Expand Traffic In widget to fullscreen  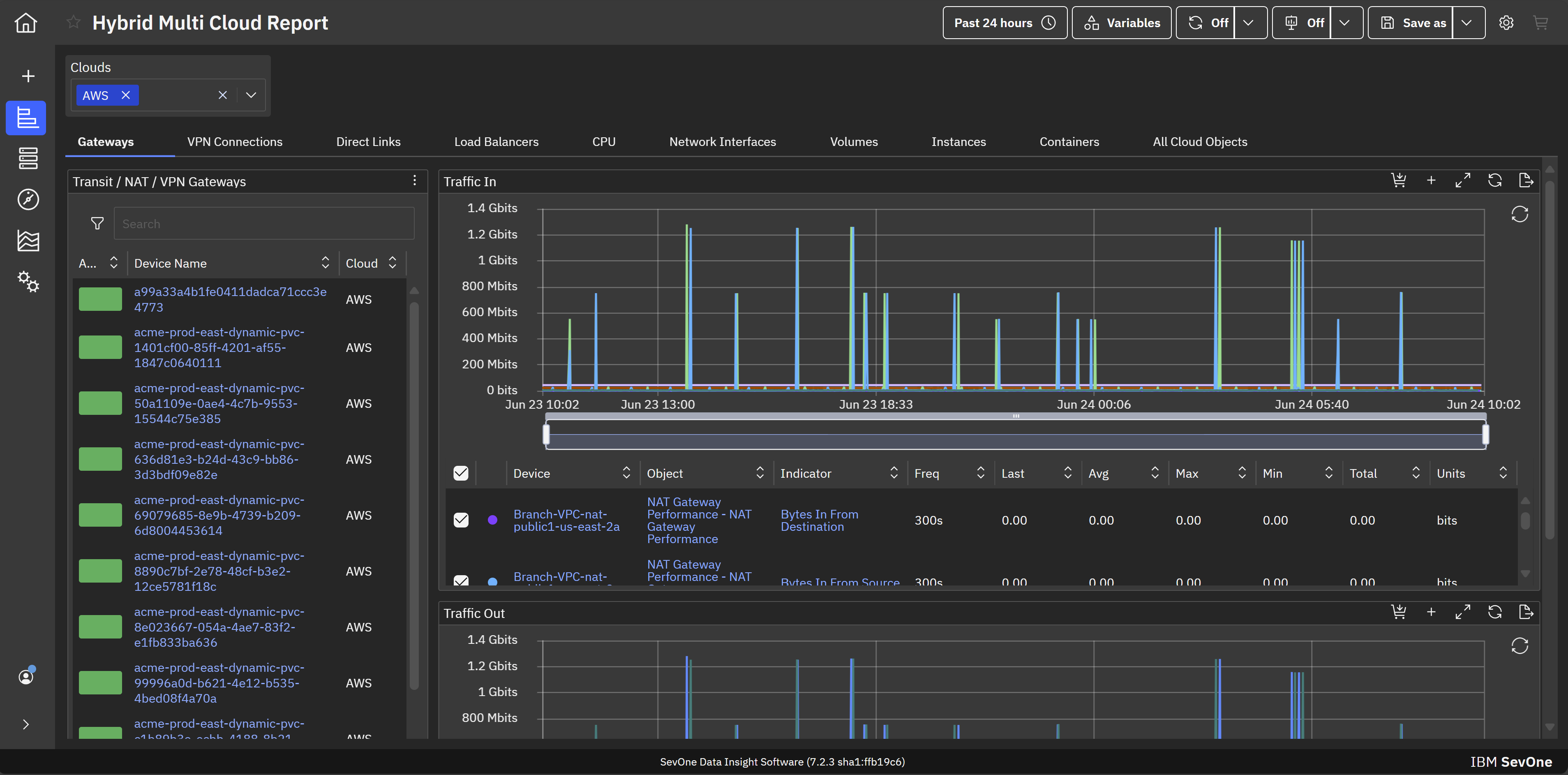[x=1463, y=181]
